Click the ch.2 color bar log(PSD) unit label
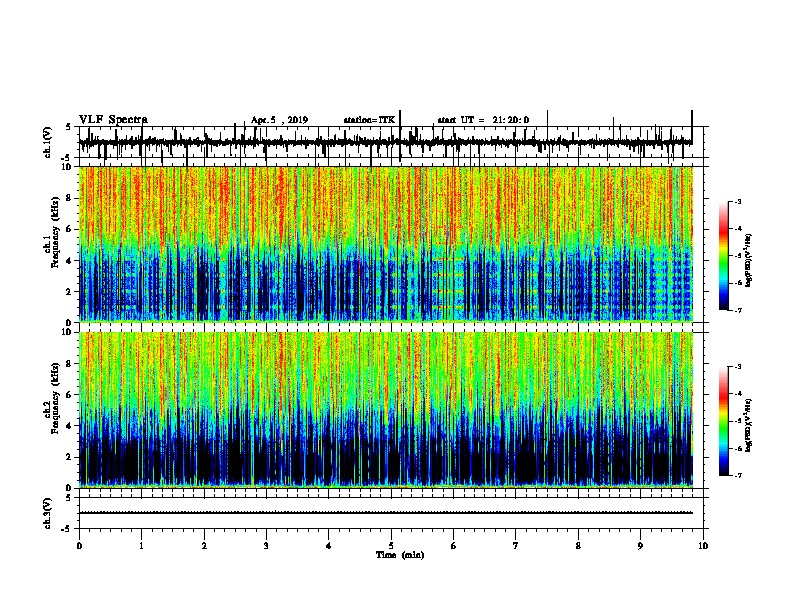 [x=749, y=426]
